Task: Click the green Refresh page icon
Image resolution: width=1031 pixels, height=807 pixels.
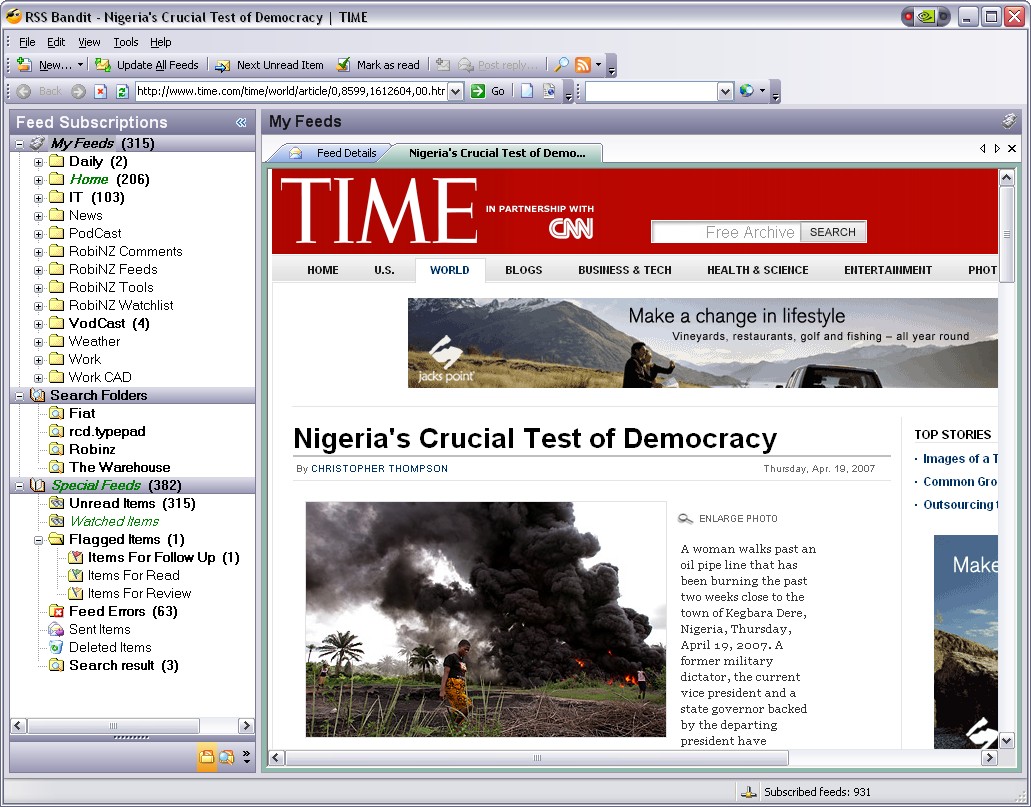Action: (122, 91)
